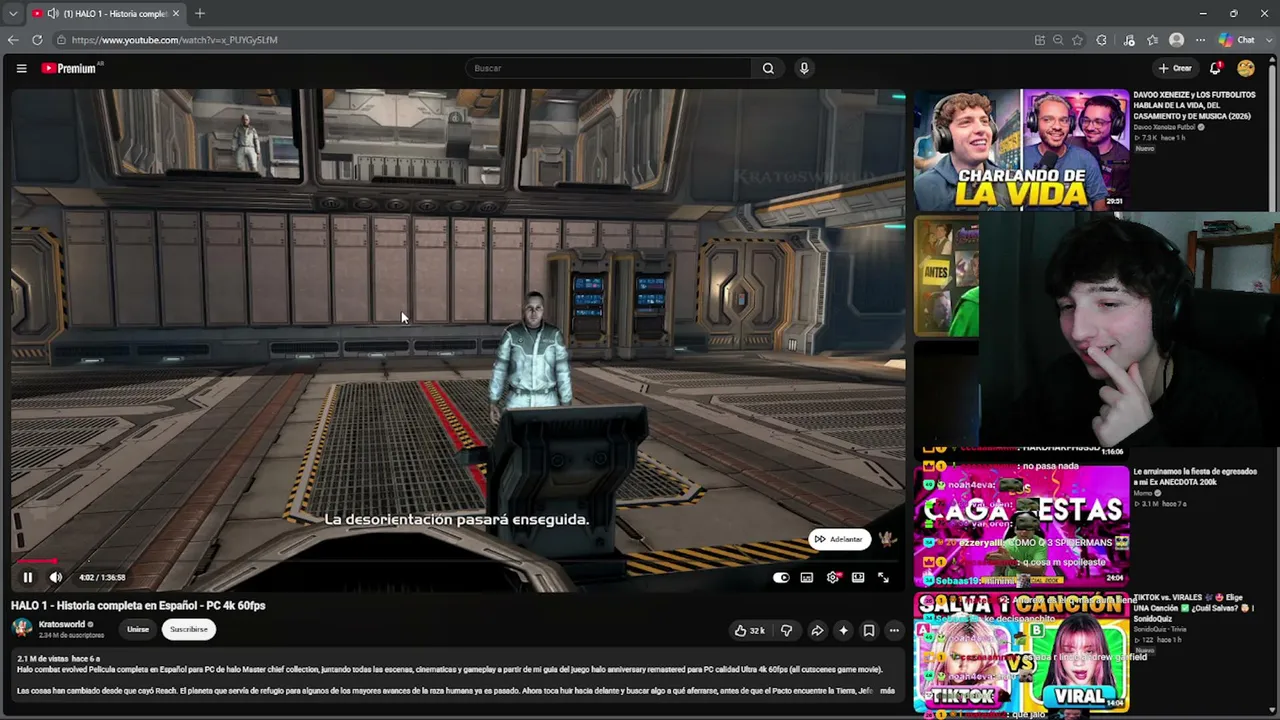Add this page to favorites star
This screenshot has height=720, width=1280.
(1077, 40)
